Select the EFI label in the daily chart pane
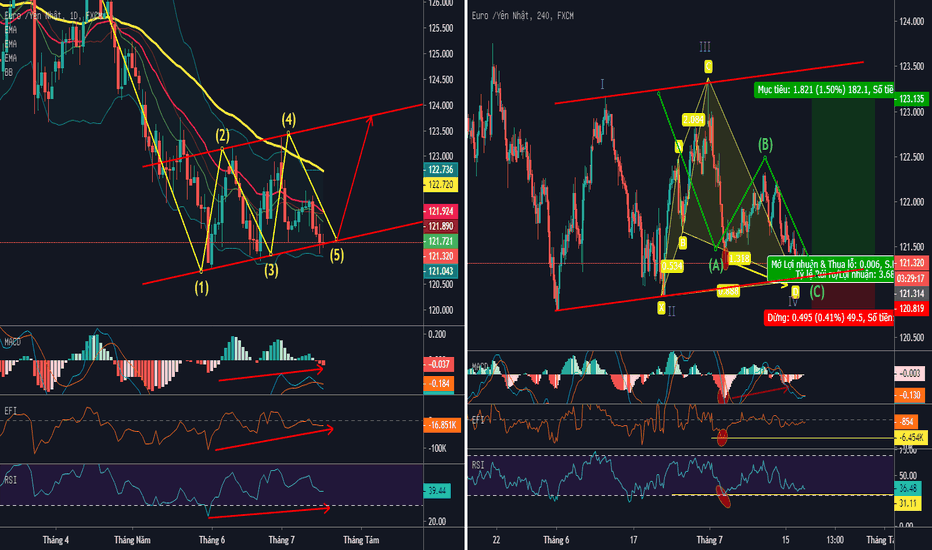 click(10, 411)
